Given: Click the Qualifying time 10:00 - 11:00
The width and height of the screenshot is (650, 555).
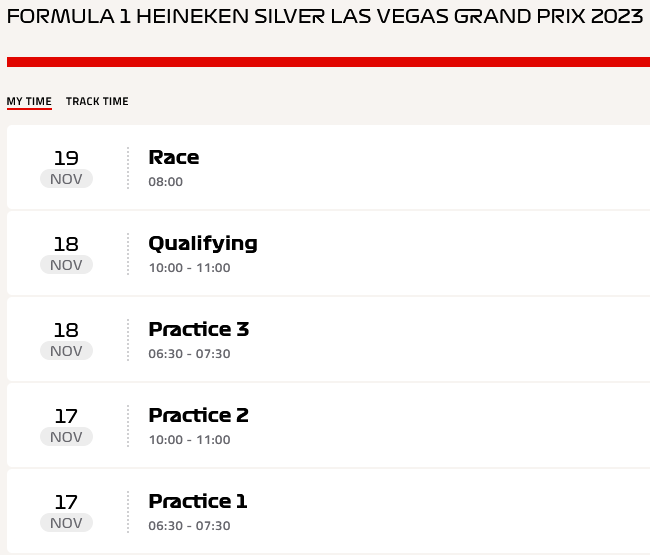Looking at the screenshot, I should 189,268.
